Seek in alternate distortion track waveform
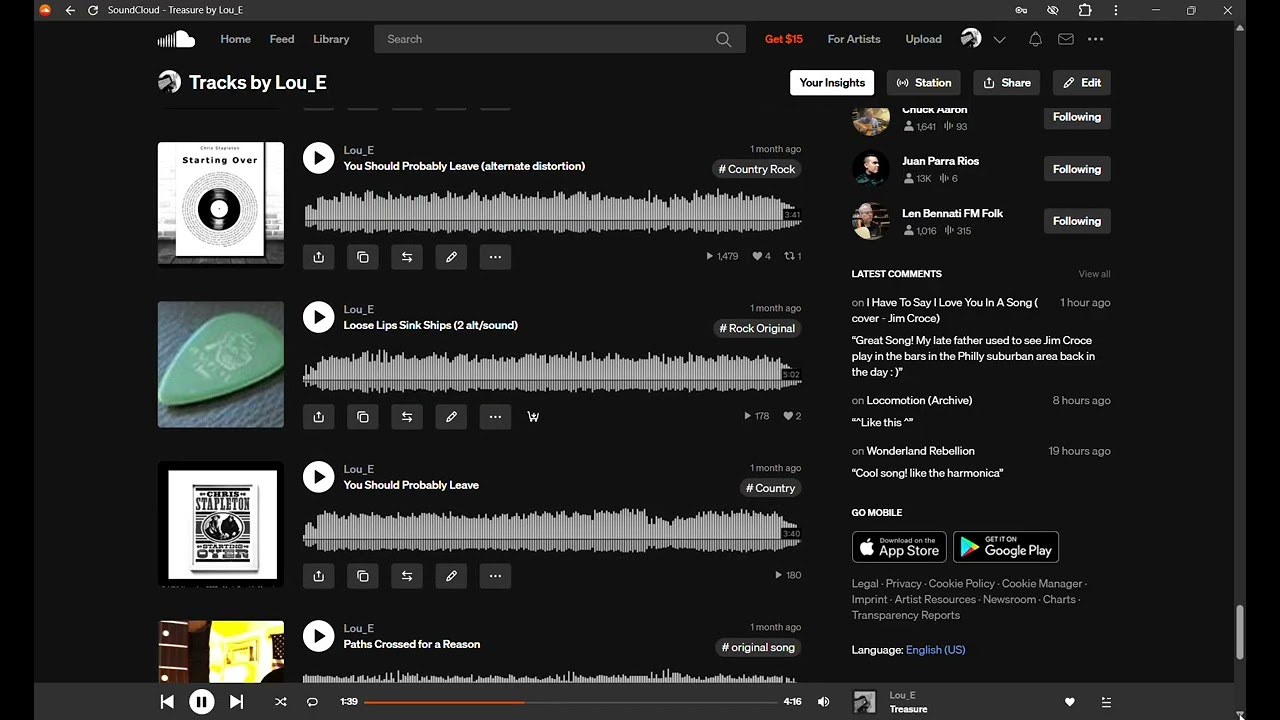This screenshot has width=1280, height=720. tap(552, 213)
